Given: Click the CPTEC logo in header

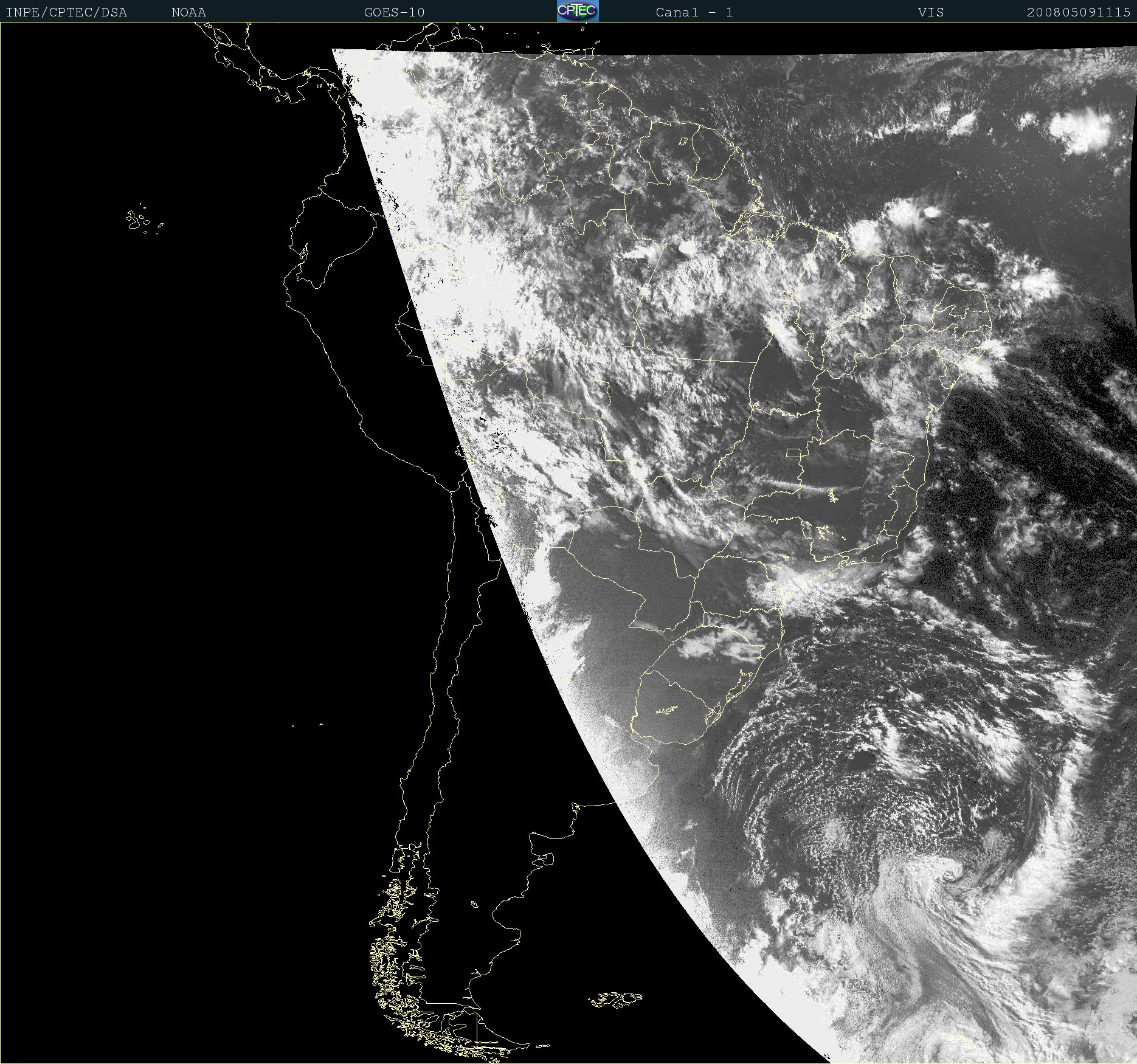Looking at the screenshot, I should pyautogui.click(x=578, y=11).
